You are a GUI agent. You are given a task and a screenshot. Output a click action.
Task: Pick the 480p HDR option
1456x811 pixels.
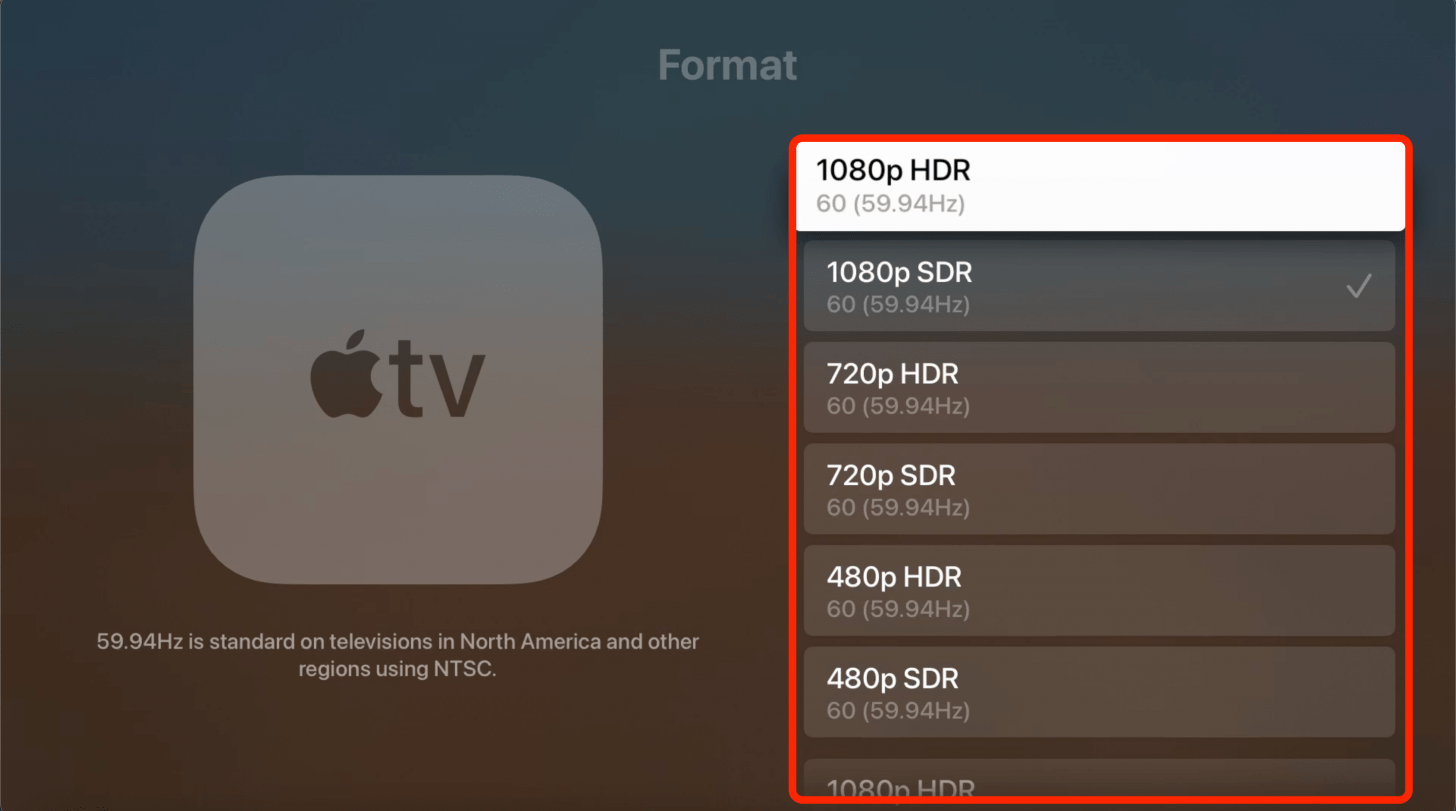(1099, 590)
